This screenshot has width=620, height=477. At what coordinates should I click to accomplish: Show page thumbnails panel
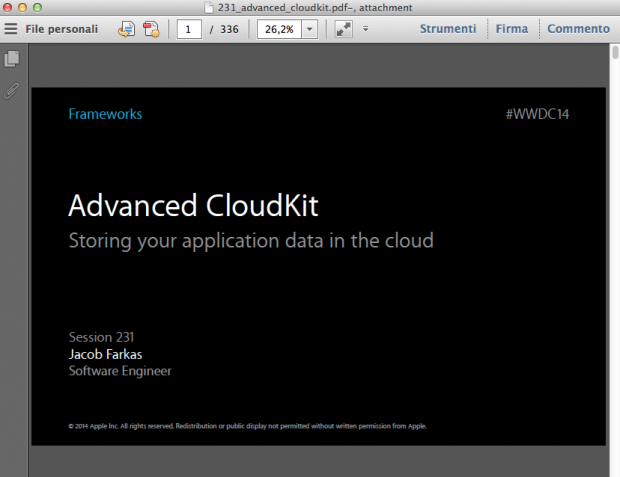tap(12, 59)
